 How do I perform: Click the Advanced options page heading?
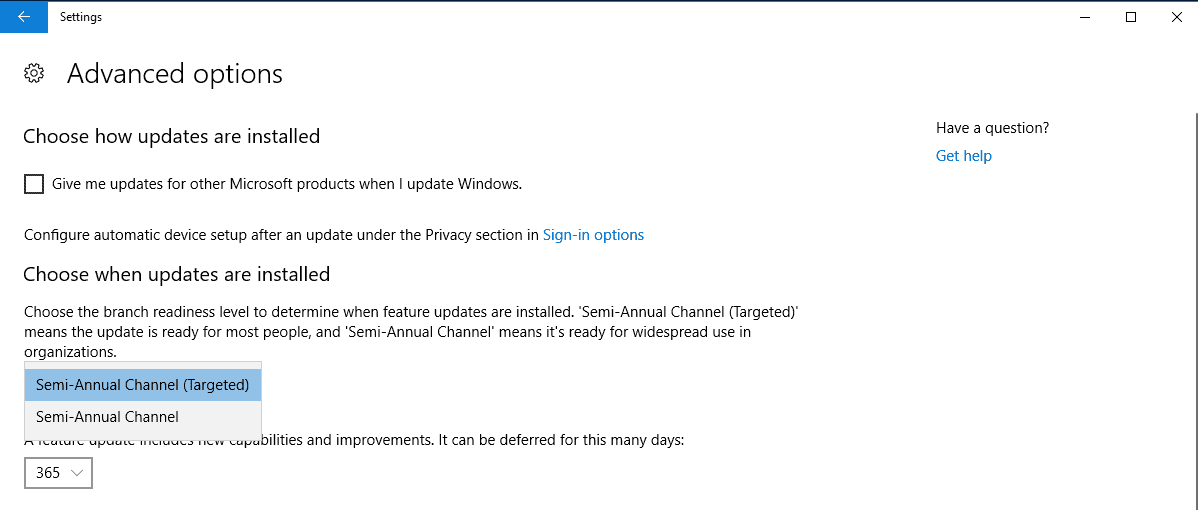[x=175, y=73]
